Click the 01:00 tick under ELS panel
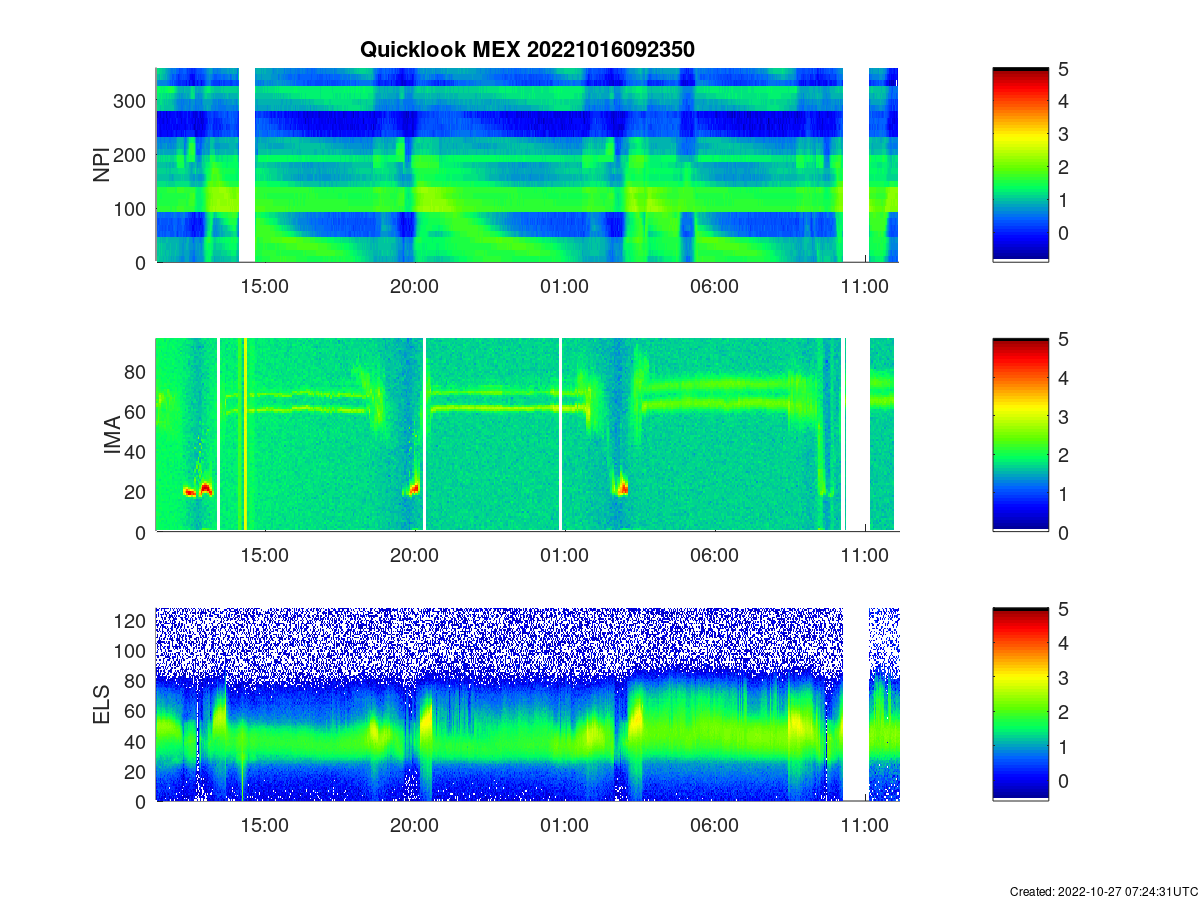Viewport: 1200px width, 900px height. (565, 826)
